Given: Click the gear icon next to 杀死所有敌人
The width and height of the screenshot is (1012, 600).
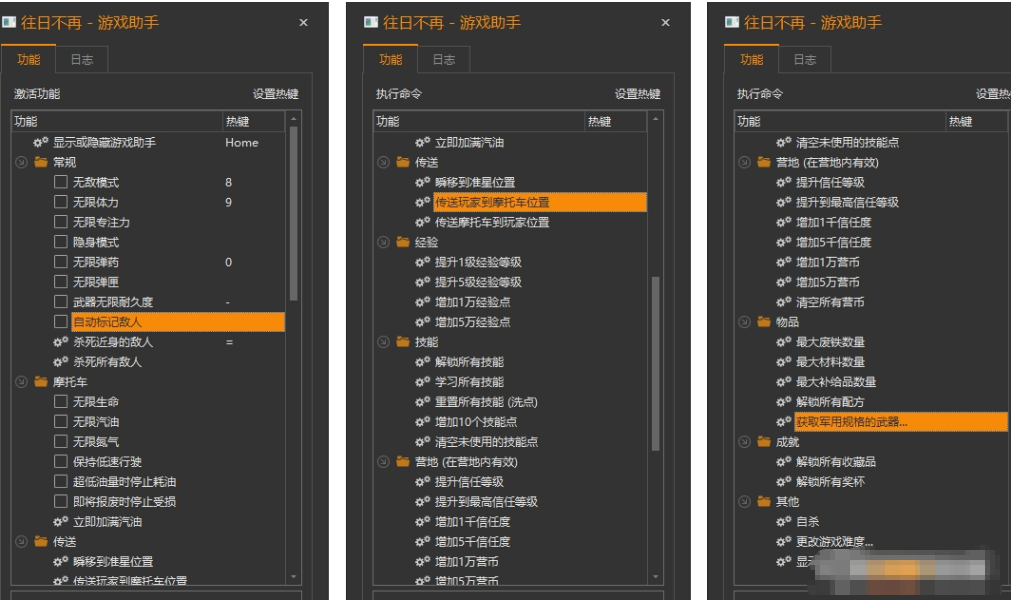Looking at the screenshot, I should coord(60,362).
